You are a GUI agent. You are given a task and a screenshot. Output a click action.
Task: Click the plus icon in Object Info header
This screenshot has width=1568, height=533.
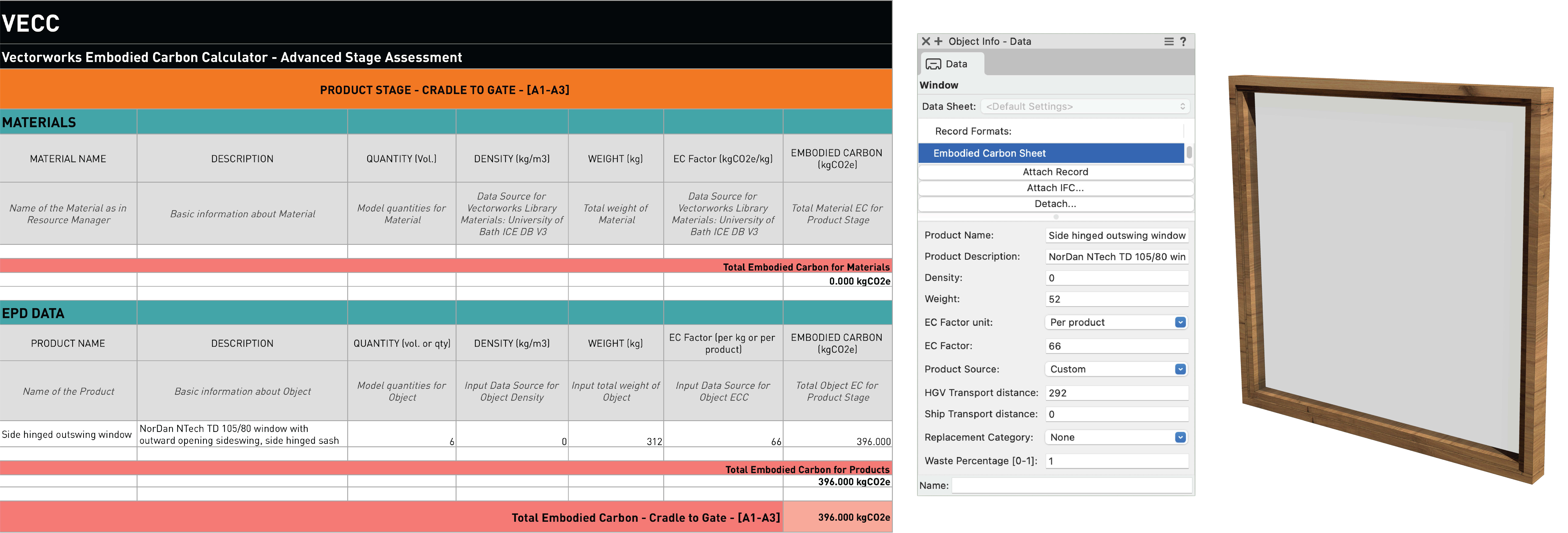(938, 41)
